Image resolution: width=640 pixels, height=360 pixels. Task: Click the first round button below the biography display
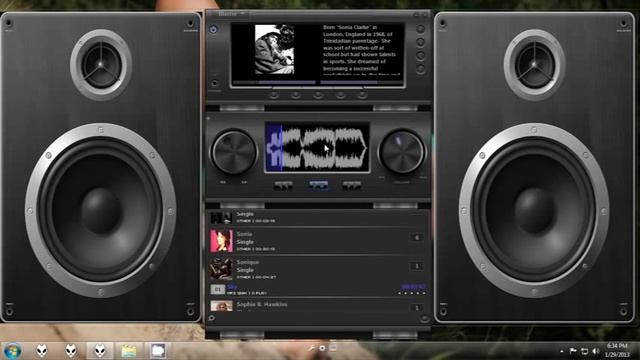274,96
